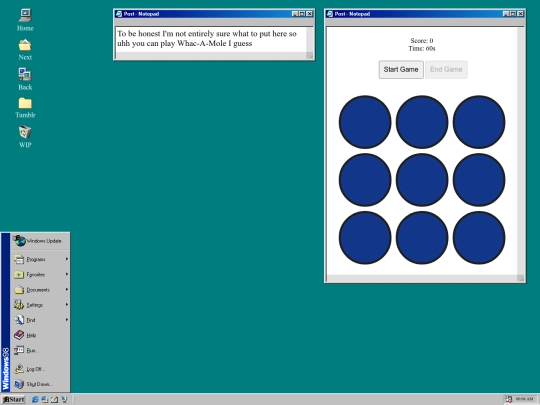Click the 'Time: 00s' text

422,49
